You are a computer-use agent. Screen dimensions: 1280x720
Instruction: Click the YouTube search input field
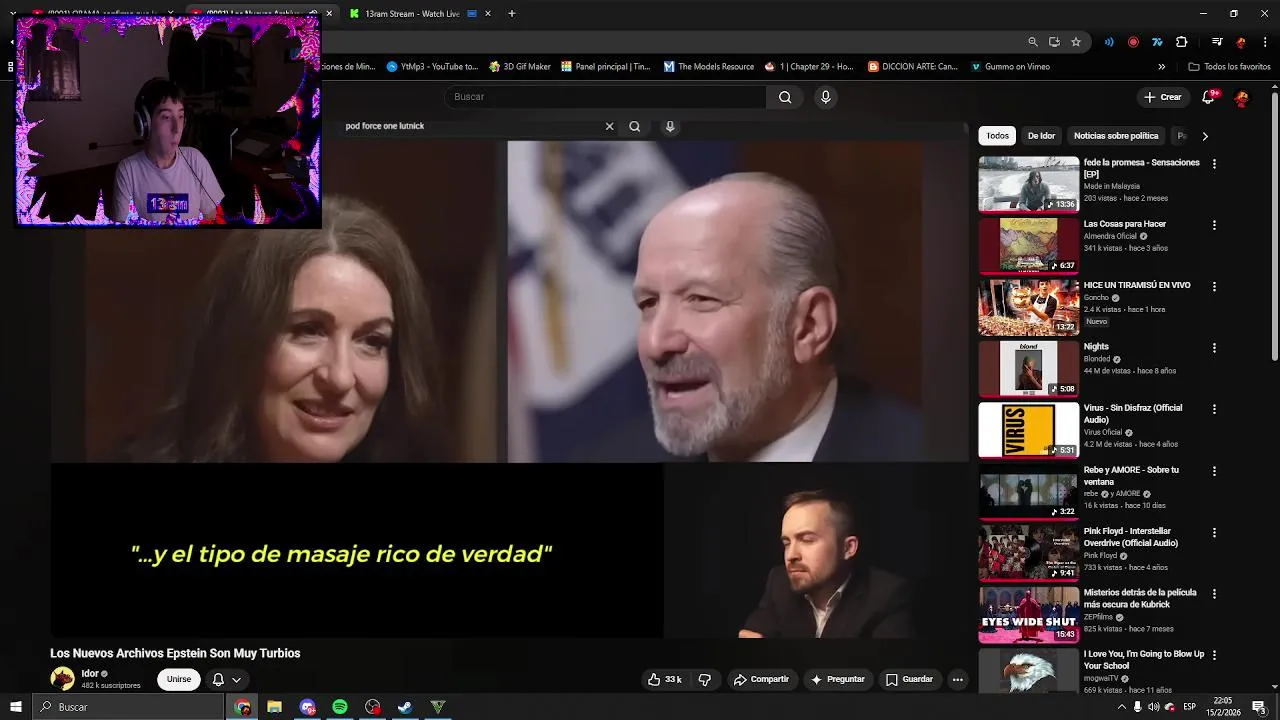click(x=605, y=97)
